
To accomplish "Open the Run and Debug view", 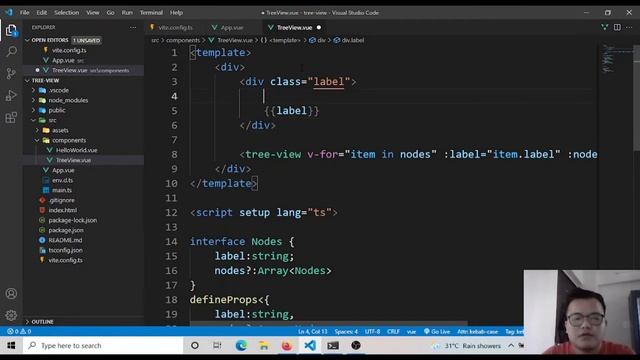I will (x=11, y=96).
